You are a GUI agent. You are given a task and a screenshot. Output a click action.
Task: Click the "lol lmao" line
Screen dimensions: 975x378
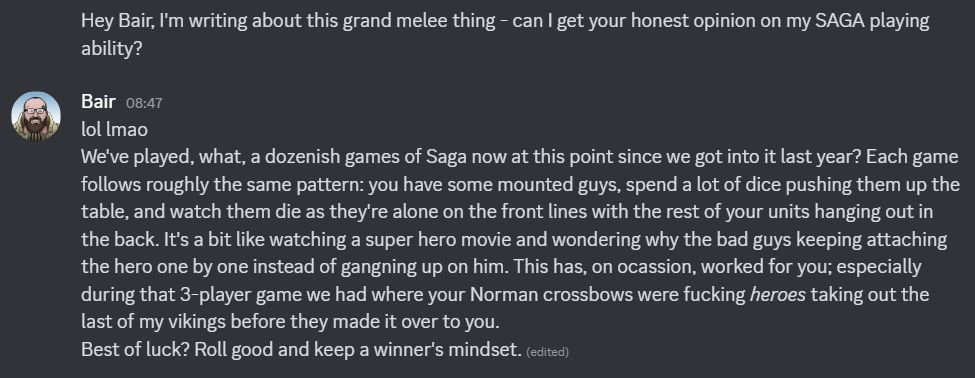pyautogui.click(x=114, y=129)
